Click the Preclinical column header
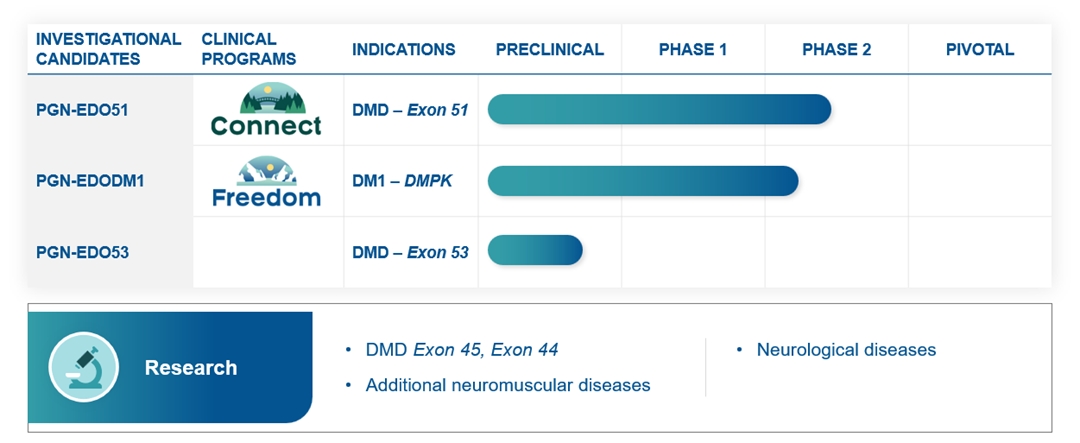 point(549,49)
